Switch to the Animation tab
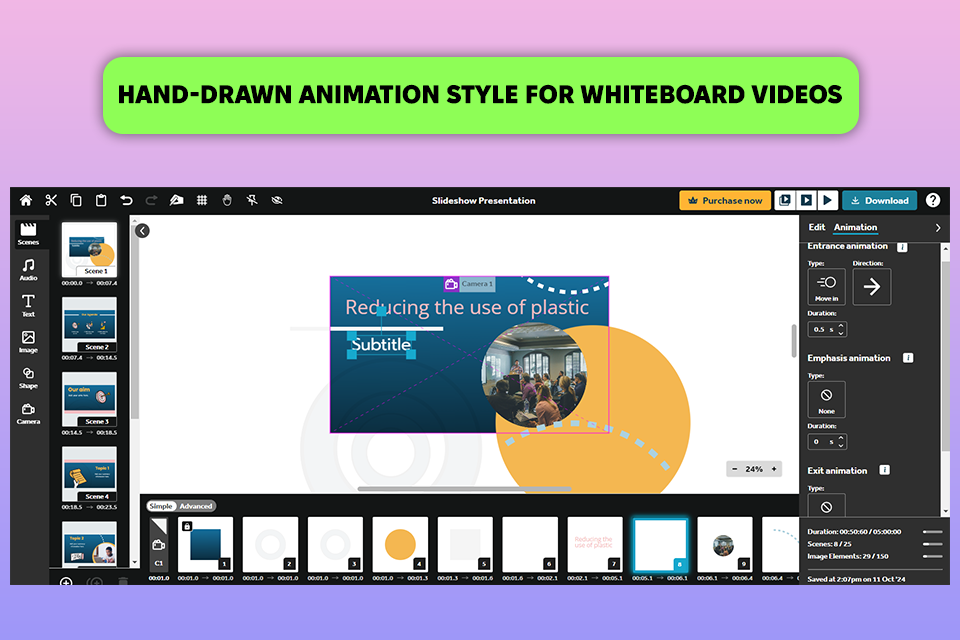 point(855,227)
